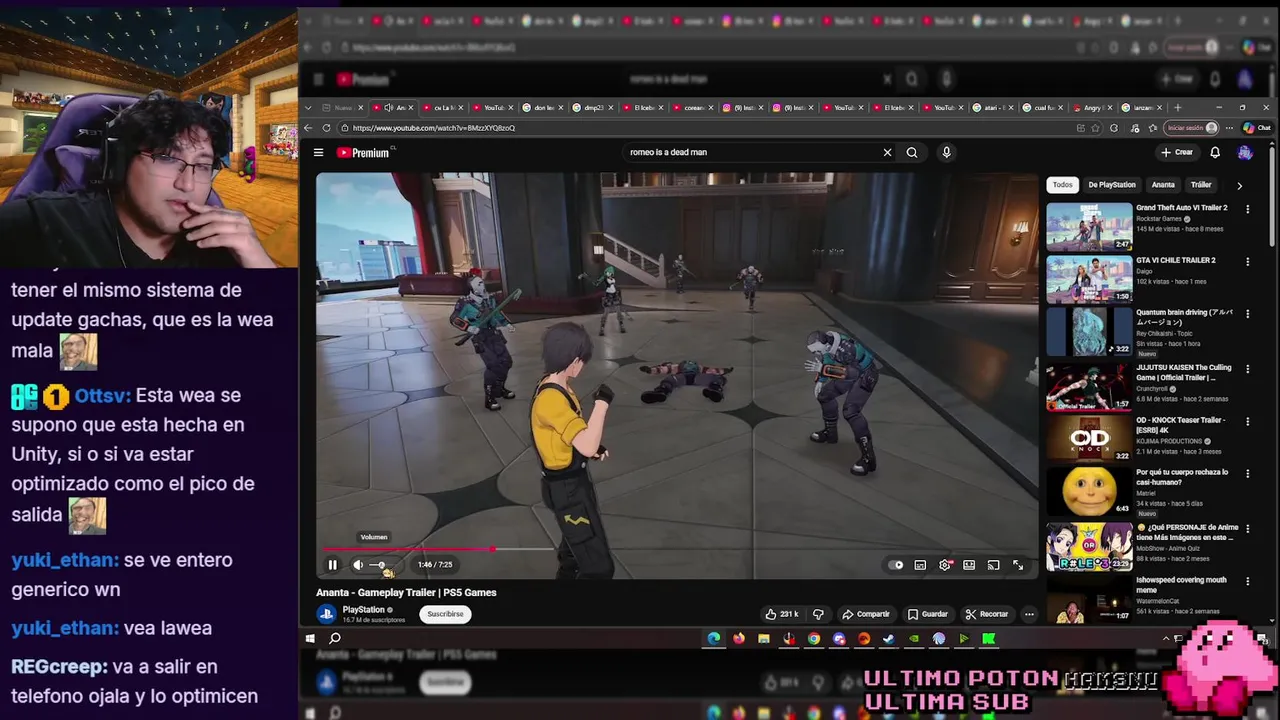
Task: Toggle the autoplay switch in the player
Action: tap(896, 565)
